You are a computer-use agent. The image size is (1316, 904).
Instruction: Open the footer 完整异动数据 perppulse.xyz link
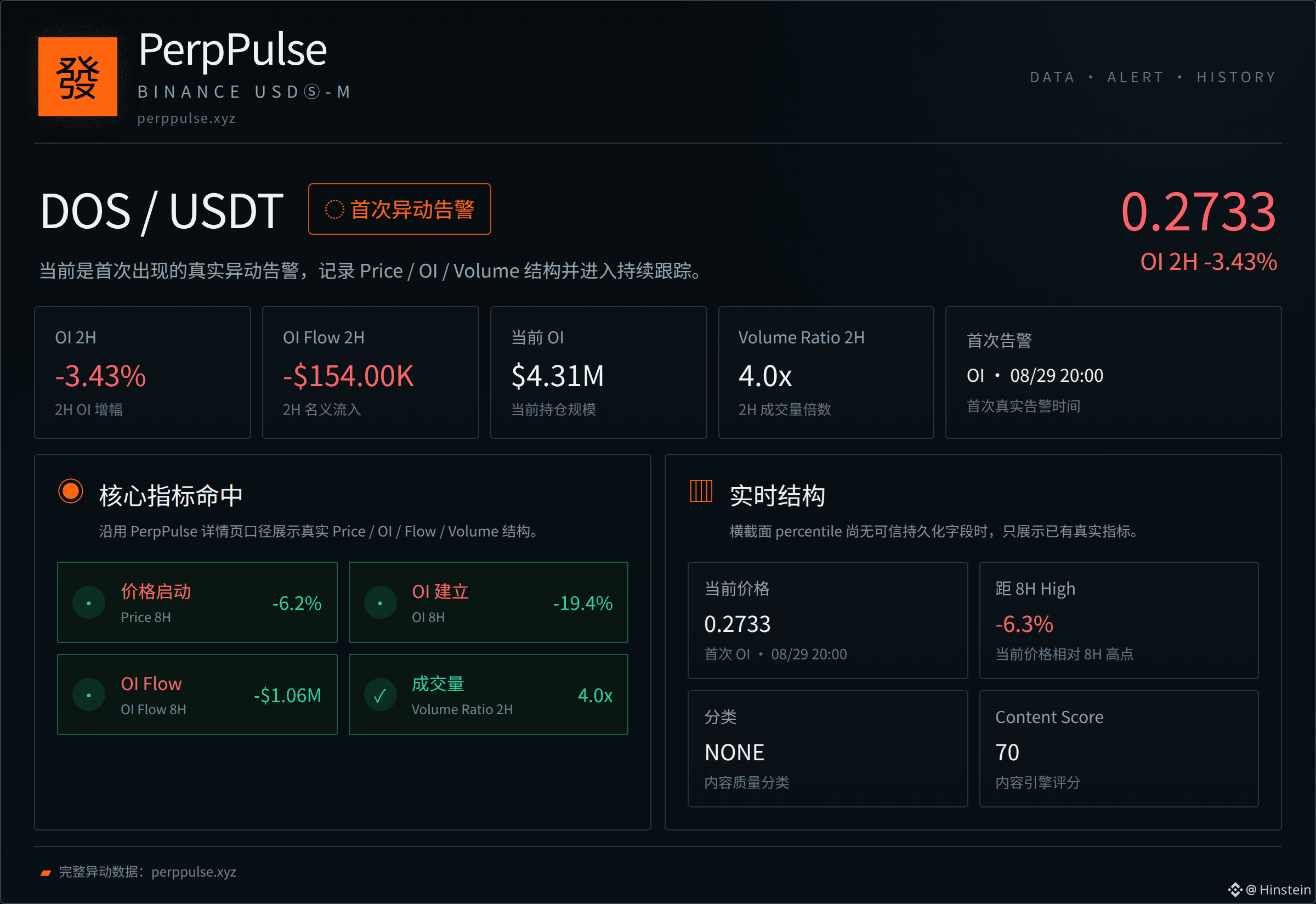click(x=148, y=872)
